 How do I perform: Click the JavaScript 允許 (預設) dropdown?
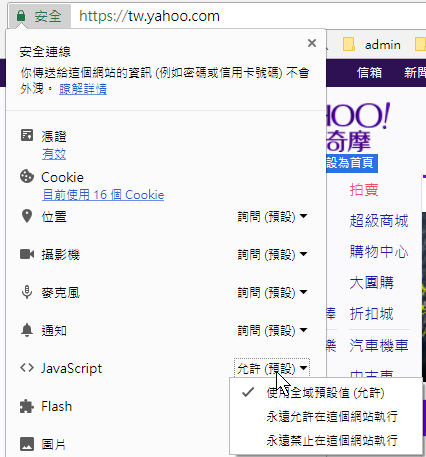point(272,368)
